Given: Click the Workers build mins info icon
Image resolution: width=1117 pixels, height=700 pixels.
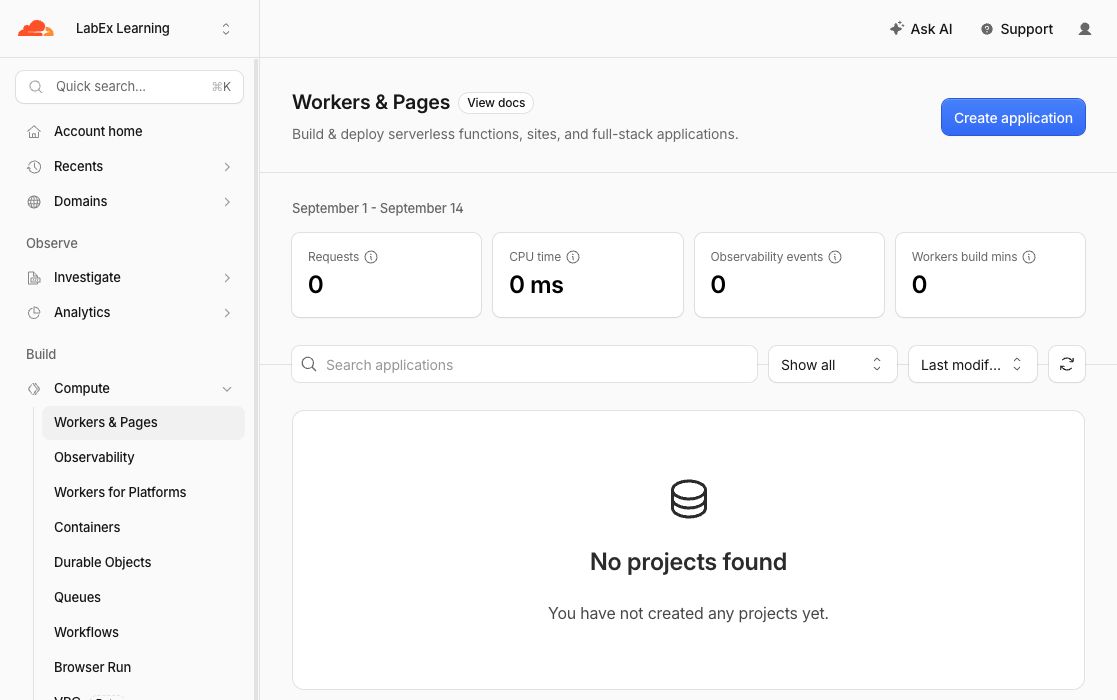Looking at the screenshot, I should tap(1029, 257).
